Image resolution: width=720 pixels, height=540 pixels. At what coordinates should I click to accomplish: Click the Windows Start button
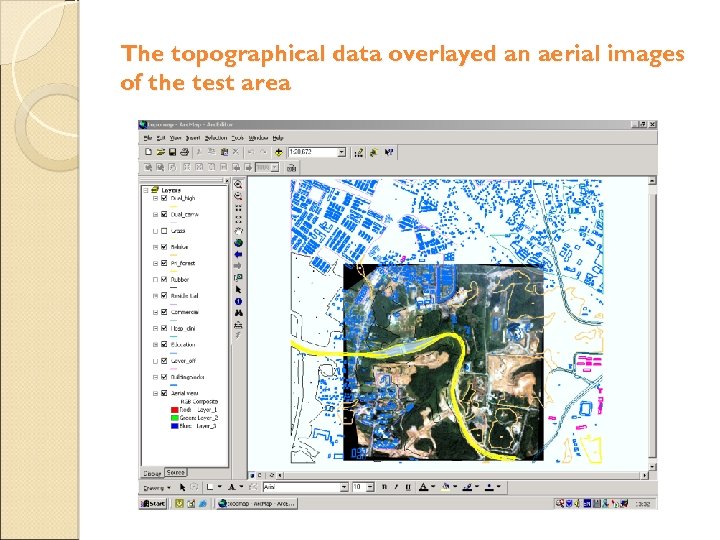153,504
